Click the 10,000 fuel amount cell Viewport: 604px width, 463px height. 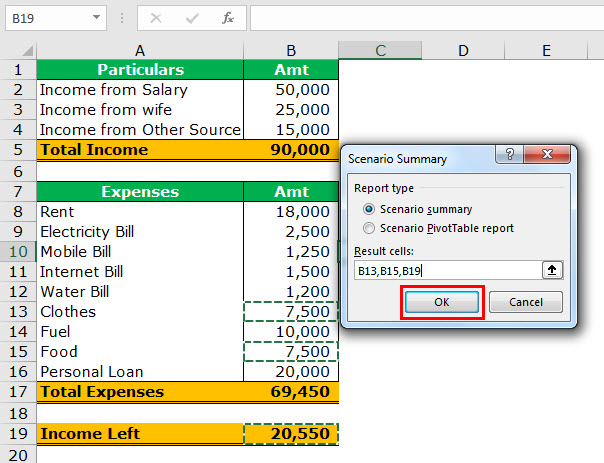(291, 332)
